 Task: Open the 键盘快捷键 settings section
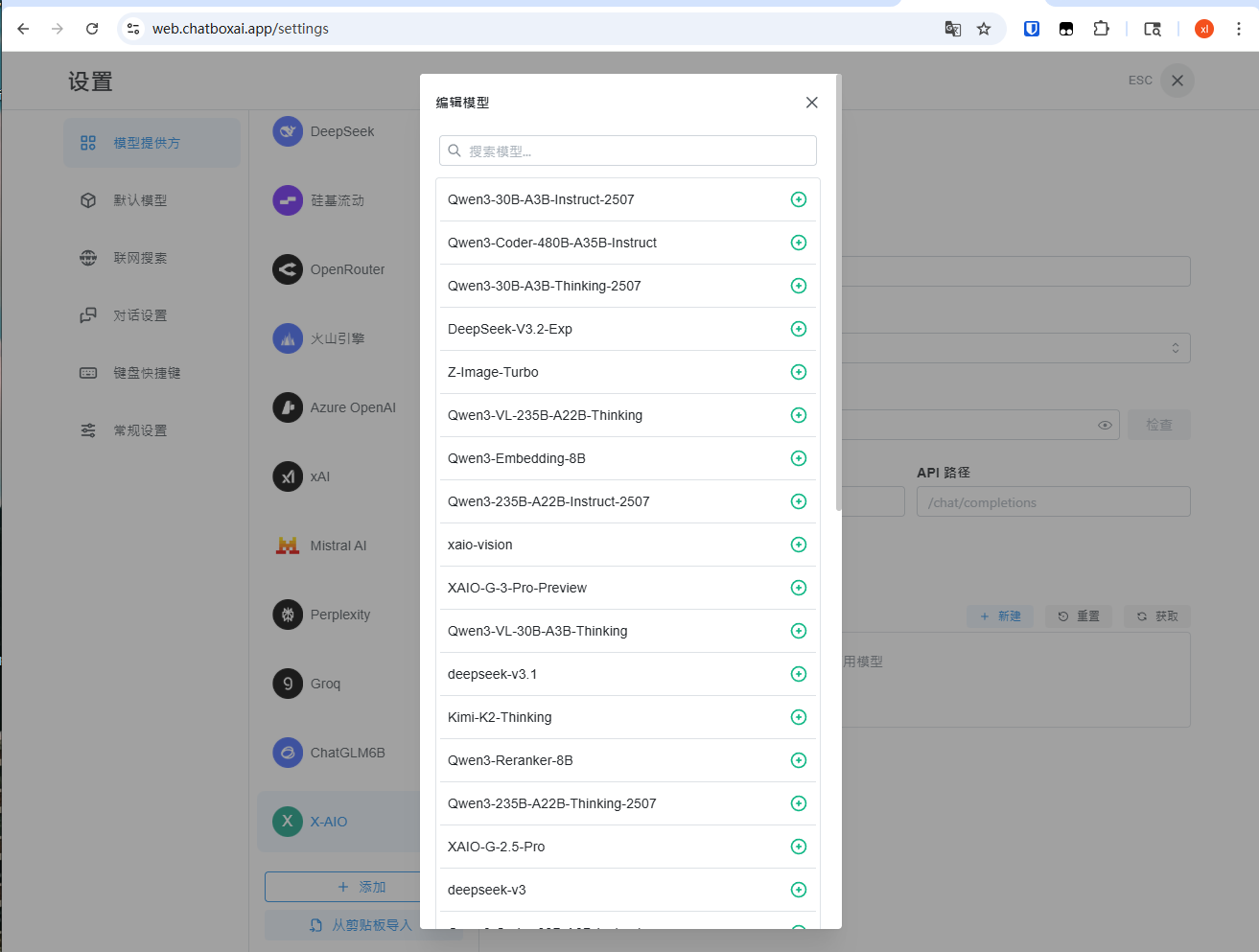(152, 373)
